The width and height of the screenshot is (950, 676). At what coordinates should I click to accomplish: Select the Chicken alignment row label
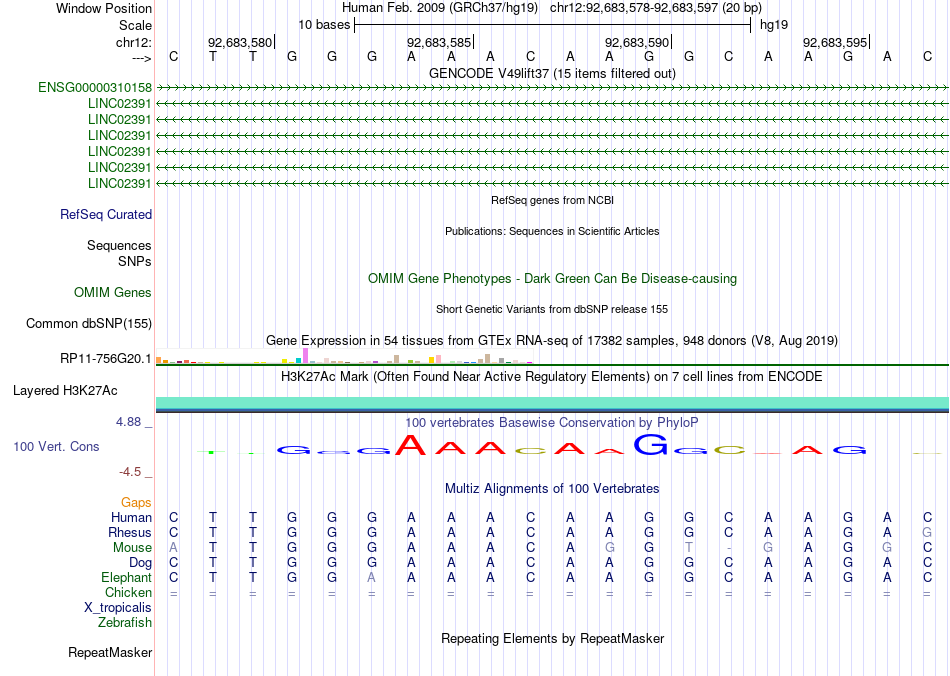click(128, 592)
